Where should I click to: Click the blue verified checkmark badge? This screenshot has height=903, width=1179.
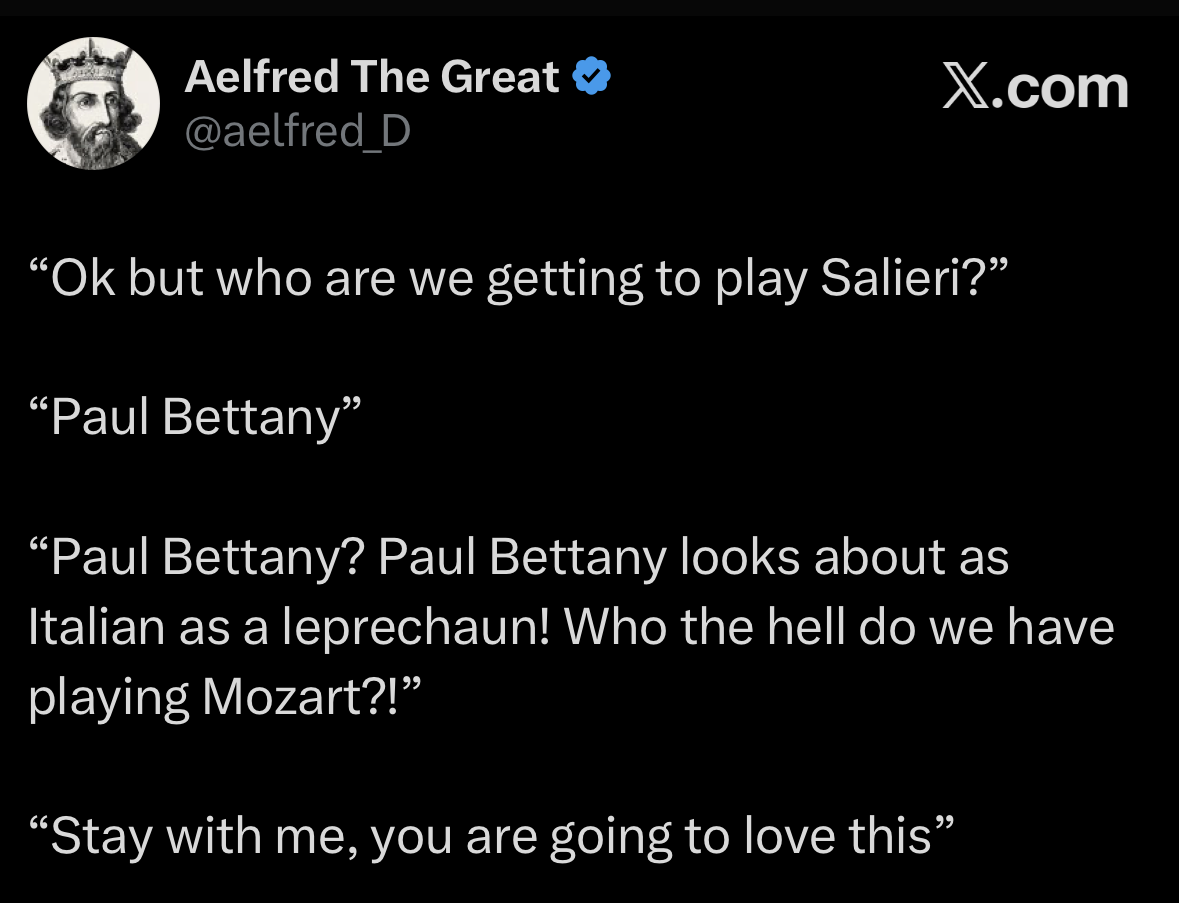pyautogui.click(x=591, y=77)
